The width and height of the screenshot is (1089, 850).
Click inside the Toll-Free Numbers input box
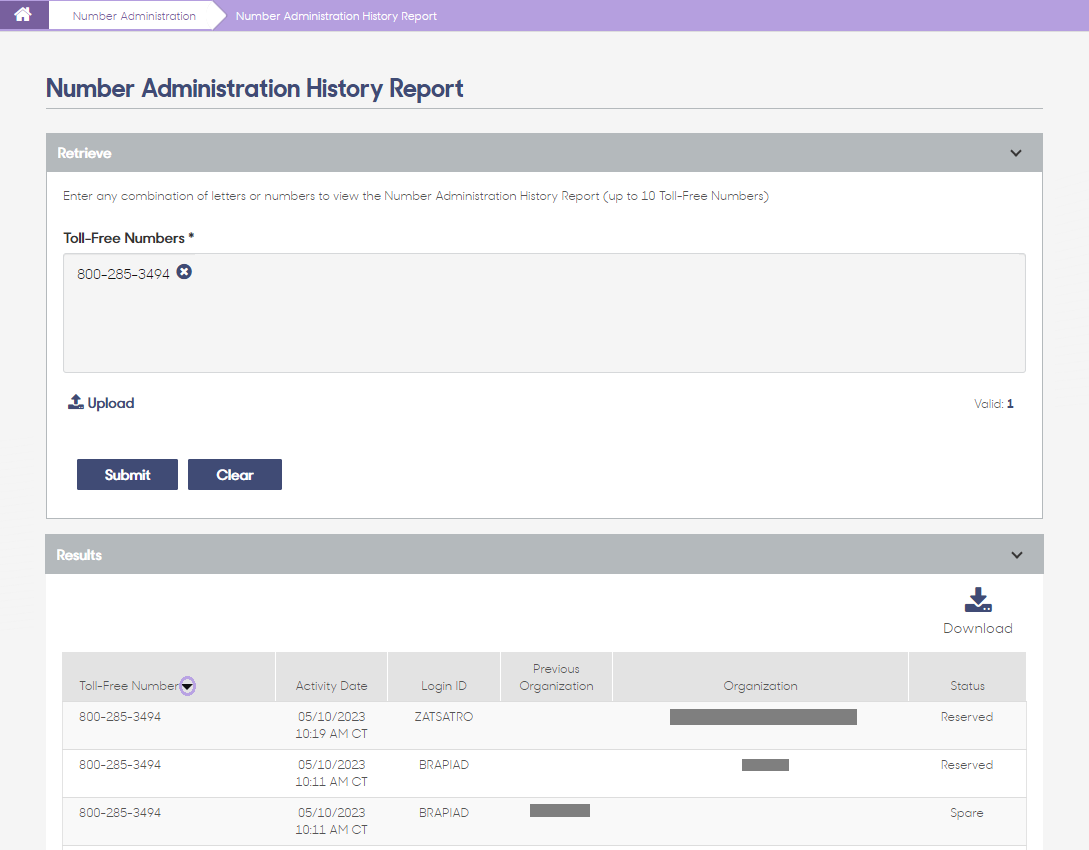click(544, 313)
